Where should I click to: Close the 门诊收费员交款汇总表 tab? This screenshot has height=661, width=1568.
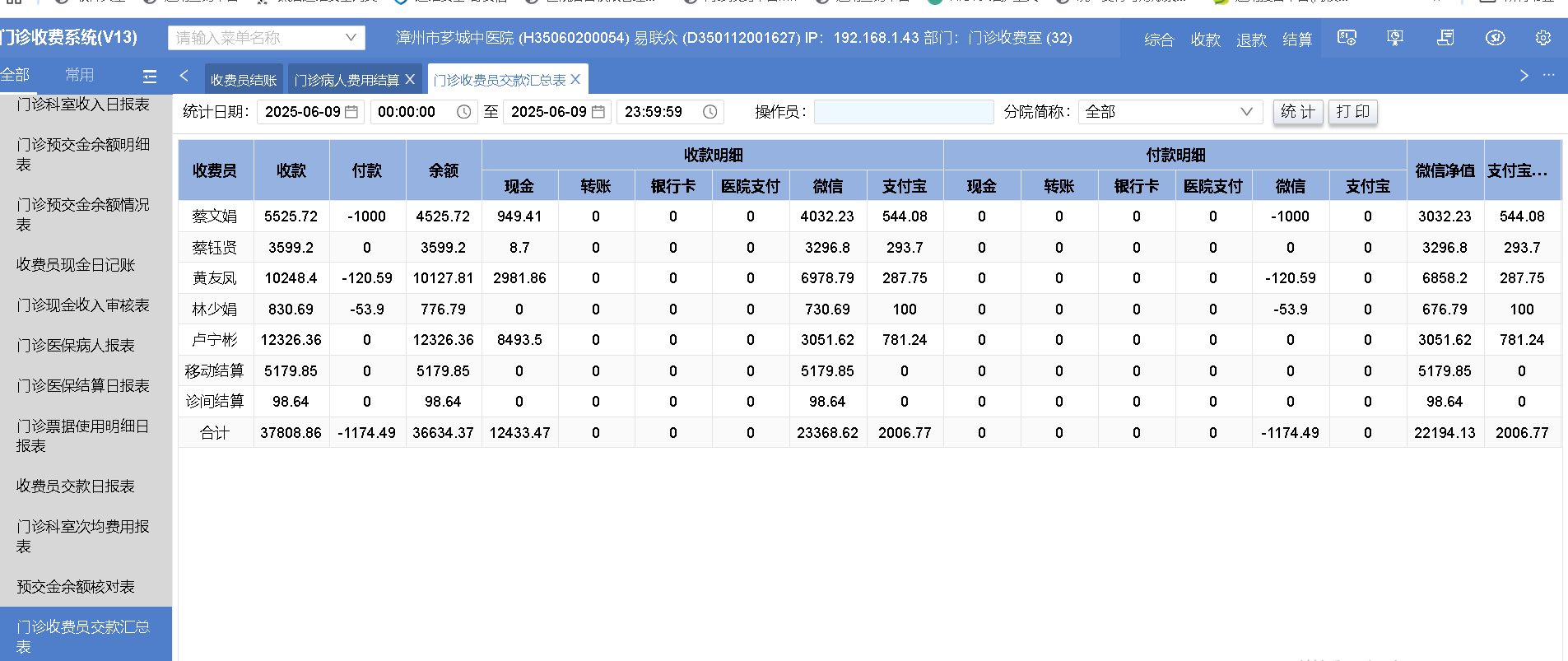[x=575, y=79]
